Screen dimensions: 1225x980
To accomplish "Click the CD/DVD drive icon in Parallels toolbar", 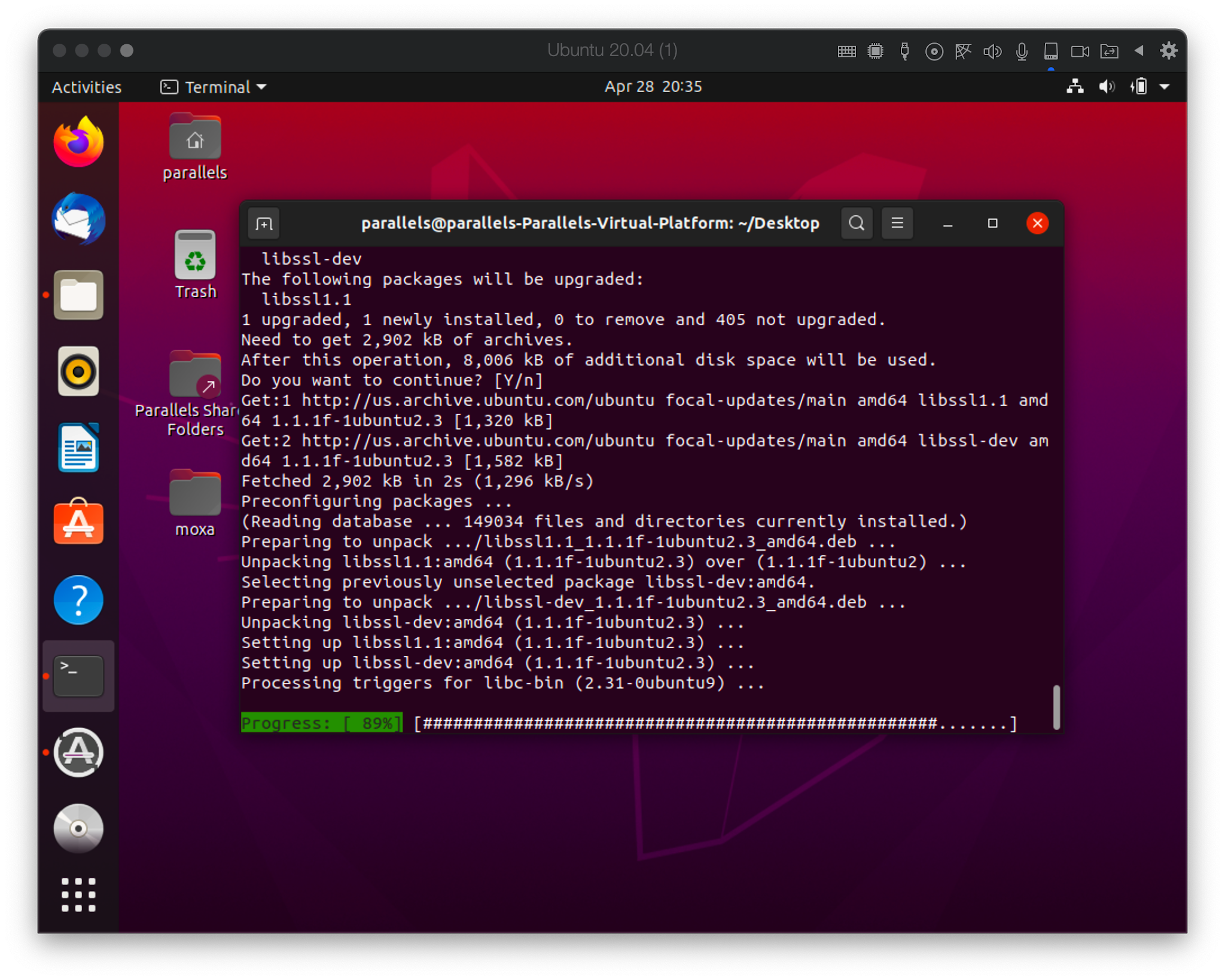I will click(x=933, y=51).
